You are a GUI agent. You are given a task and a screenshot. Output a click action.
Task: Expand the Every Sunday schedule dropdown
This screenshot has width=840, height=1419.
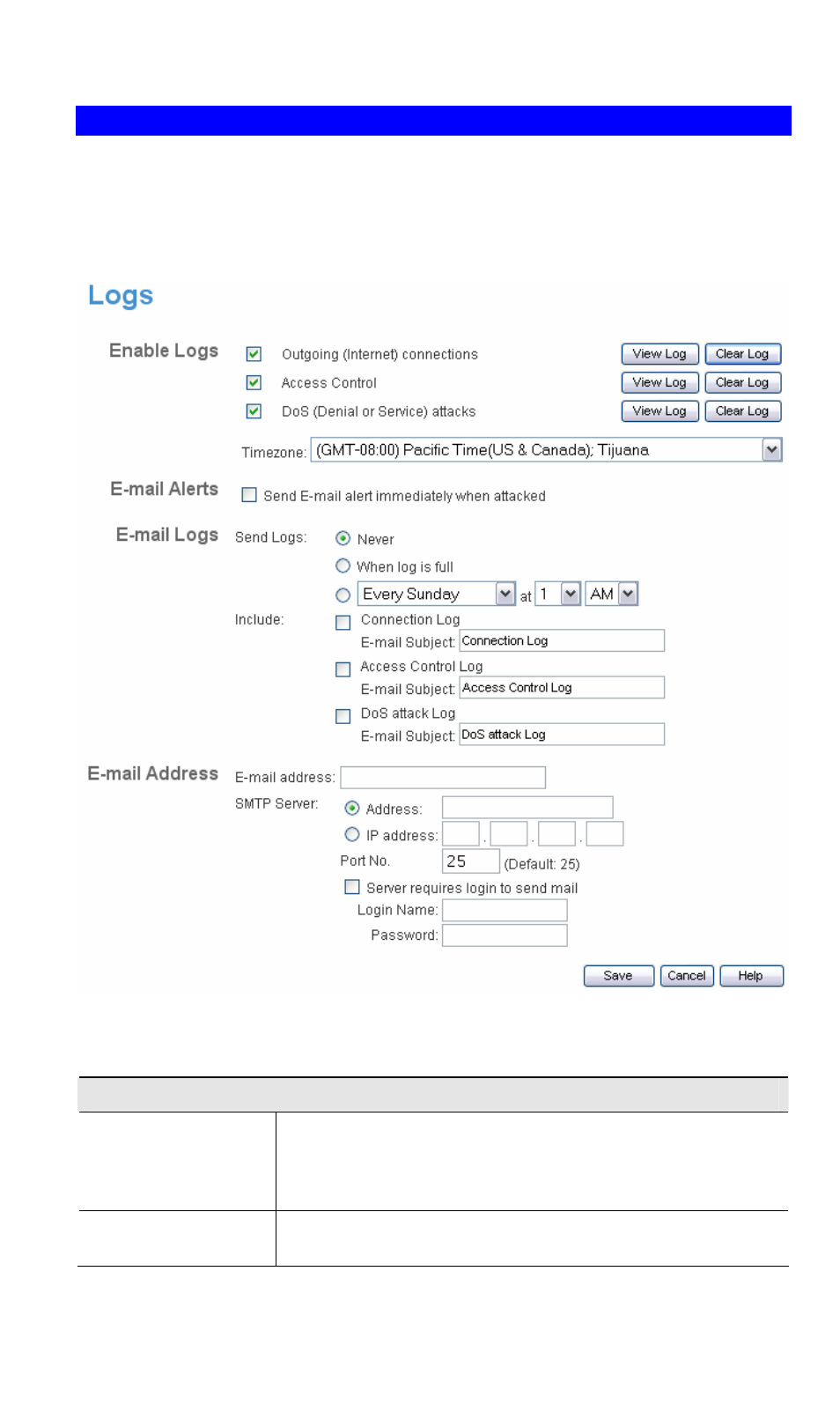(x=505, y=594)
